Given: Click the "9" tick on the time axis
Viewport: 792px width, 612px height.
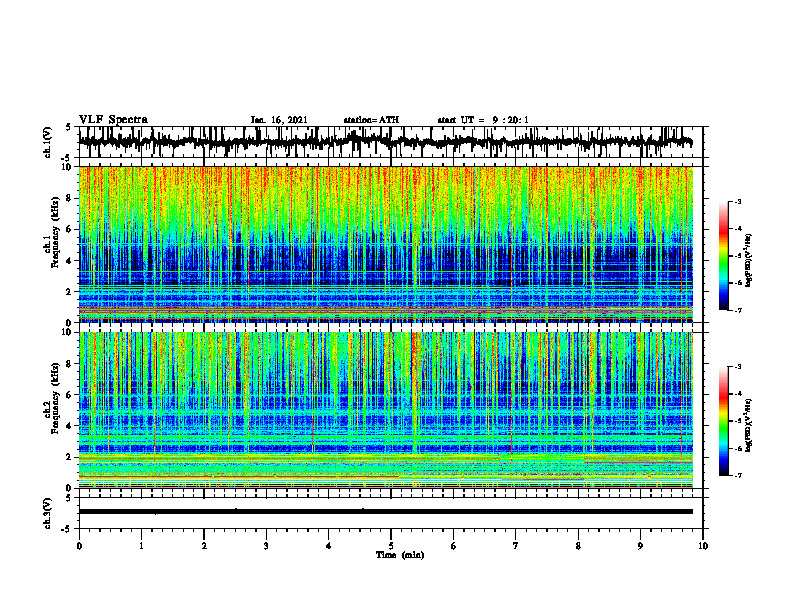Looking at the screenshot, I should coord(640,546).
